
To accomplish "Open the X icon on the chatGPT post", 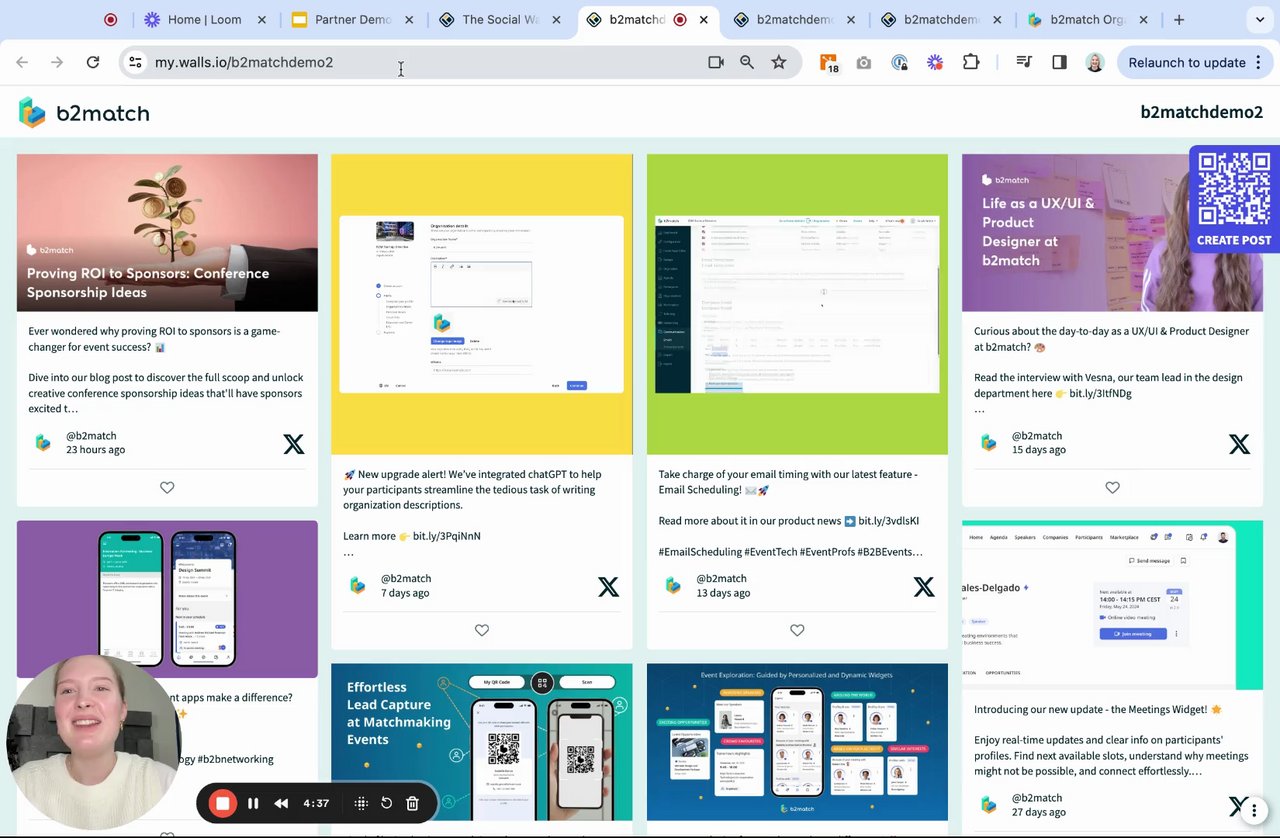I will (x=608, y=587).
